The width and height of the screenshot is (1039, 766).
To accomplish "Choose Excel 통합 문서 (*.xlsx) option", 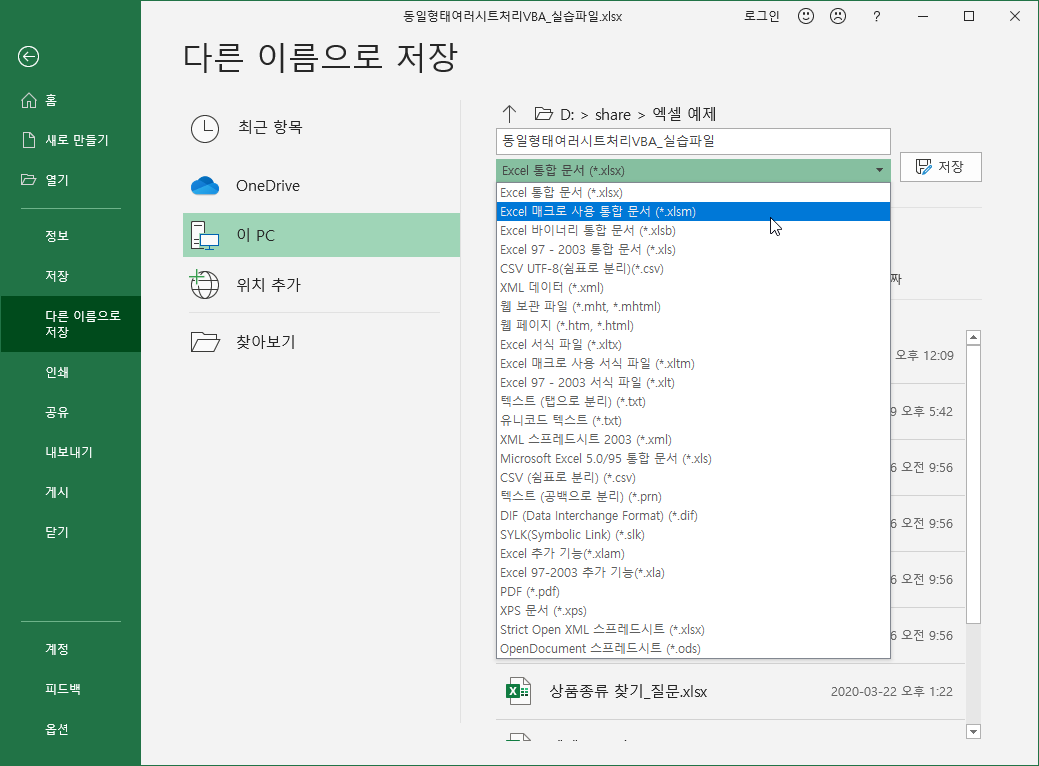I will click(693, 193).
